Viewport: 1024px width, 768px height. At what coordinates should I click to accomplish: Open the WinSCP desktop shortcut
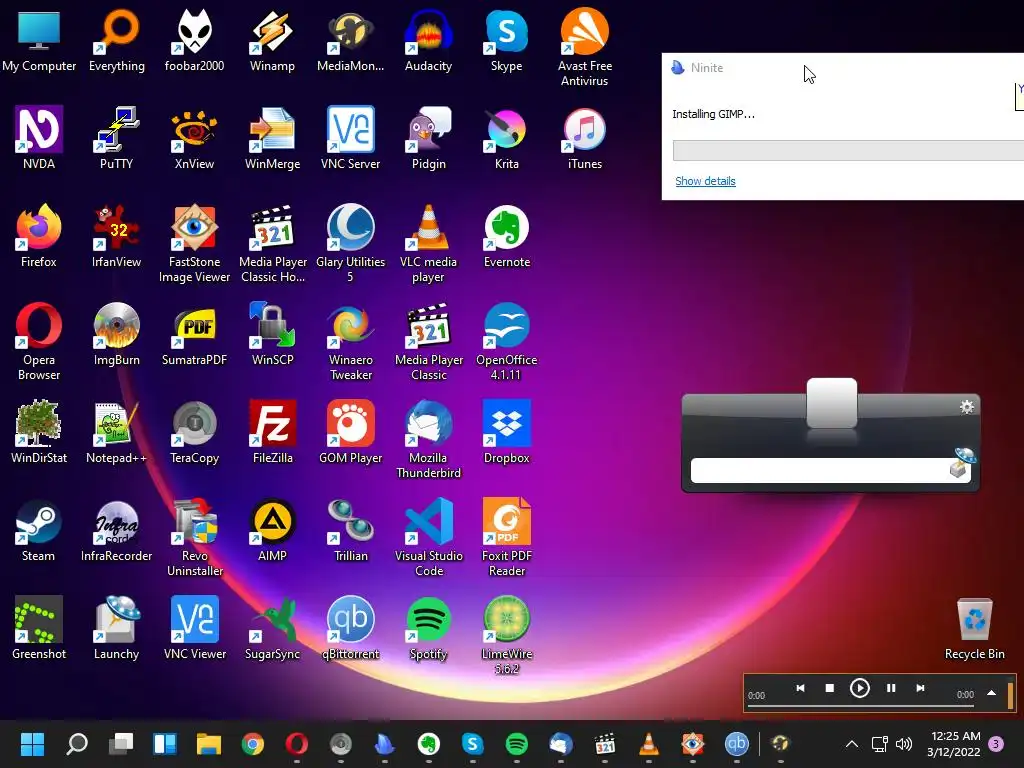pyautogui.click(x=272, y=334)
